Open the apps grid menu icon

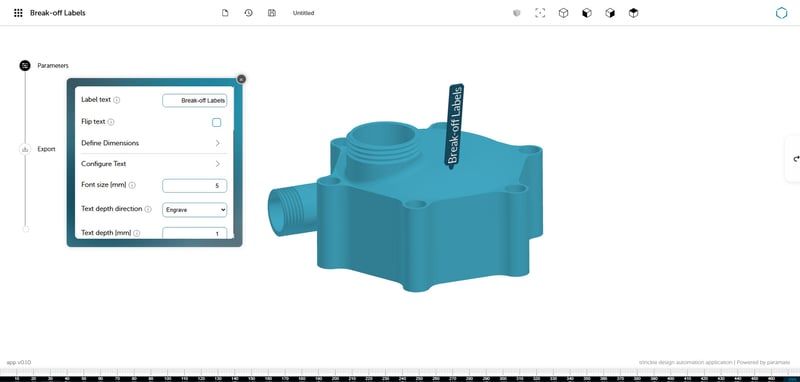(18, 13)
